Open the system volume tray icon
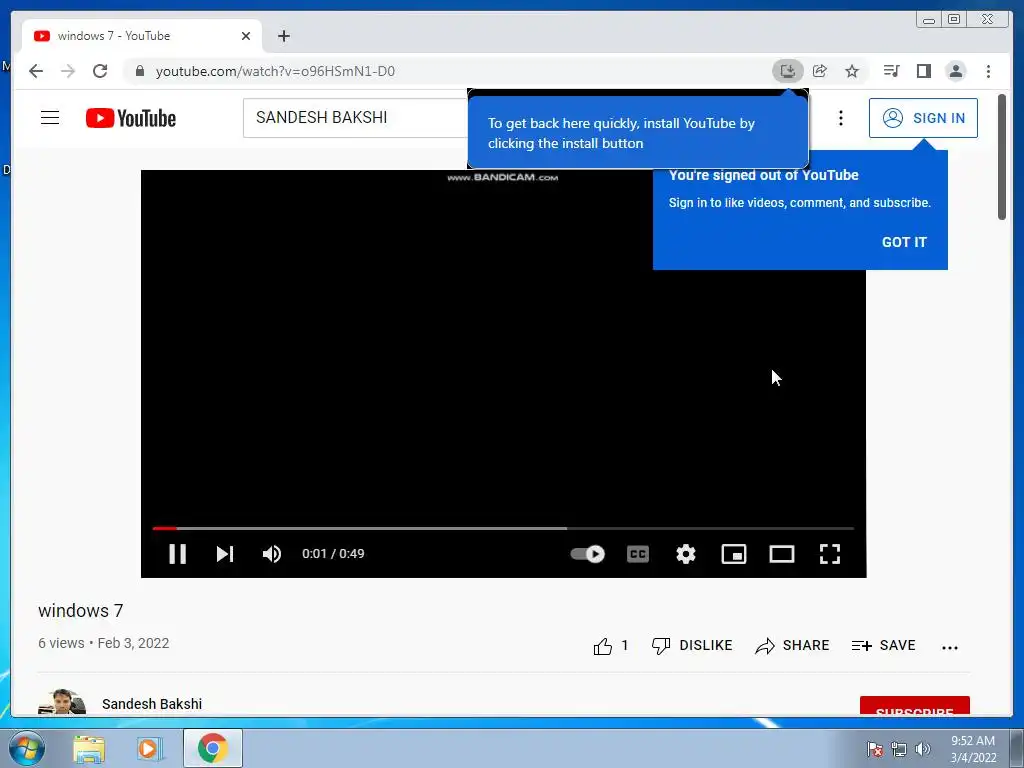1024x768 pixels. click(x=922, y=749)
